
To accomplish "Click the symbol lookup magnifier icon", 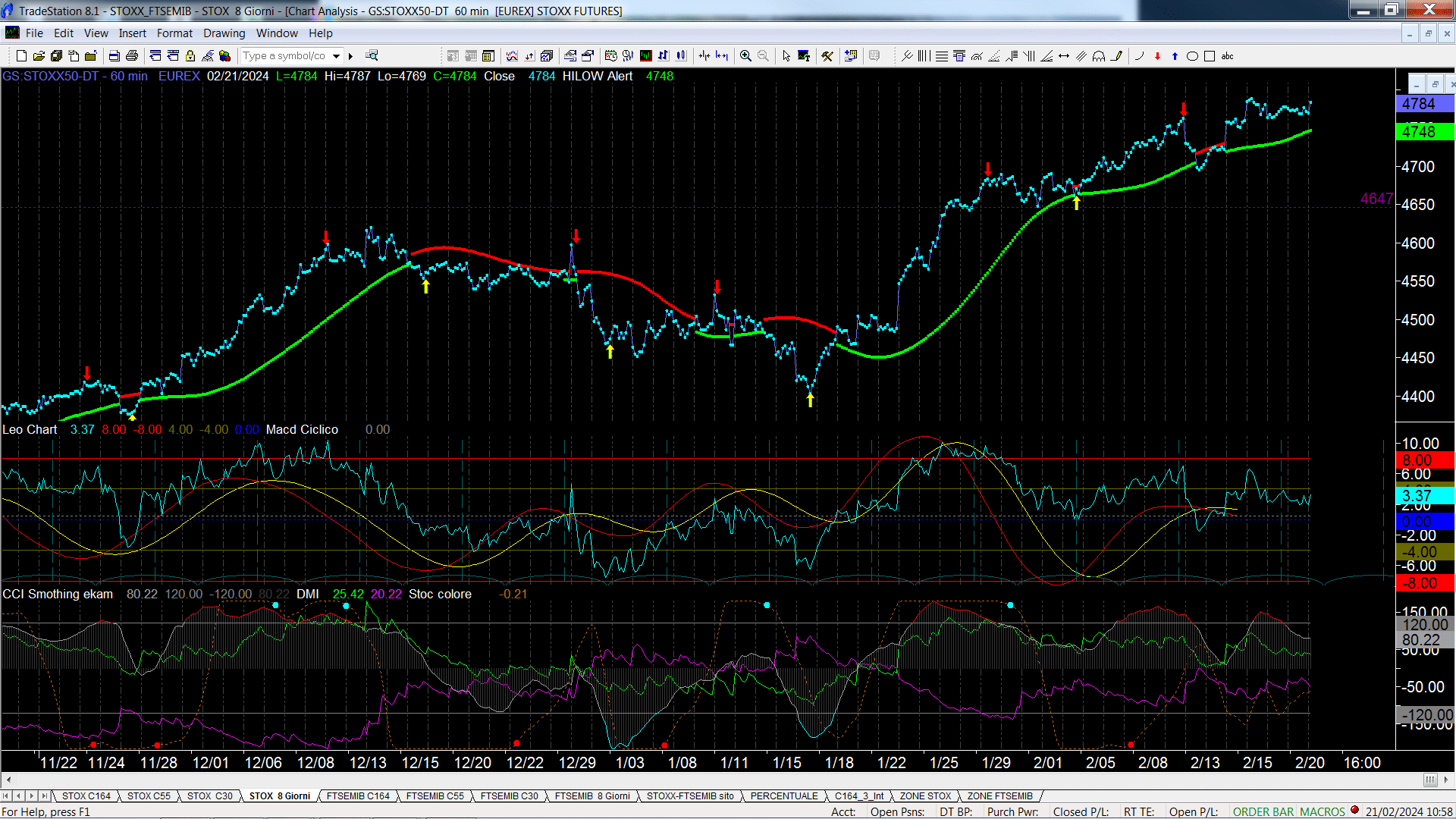I will pos(372,55).
